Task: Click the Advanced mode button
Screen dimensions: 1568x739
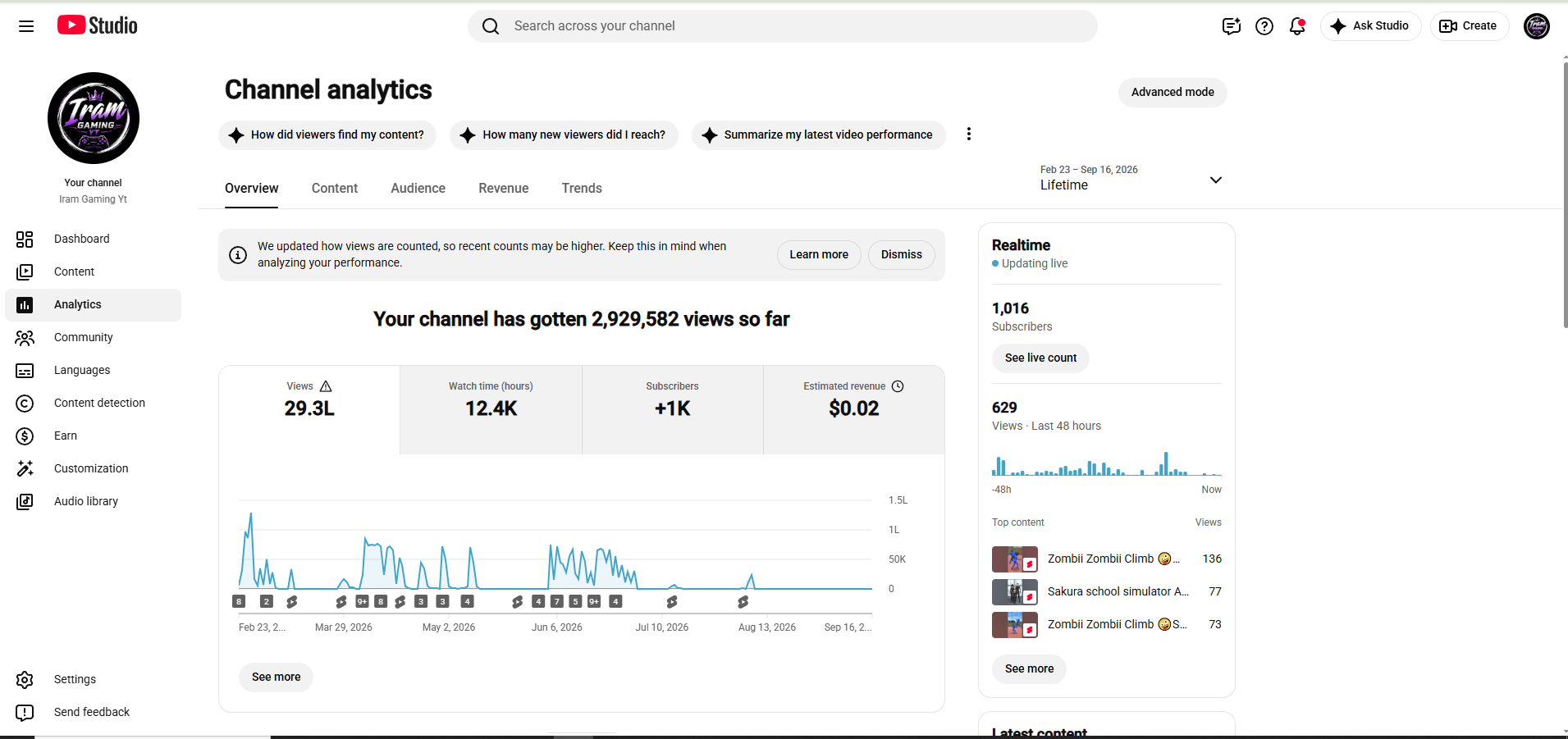Action: tap(1173, 92)
